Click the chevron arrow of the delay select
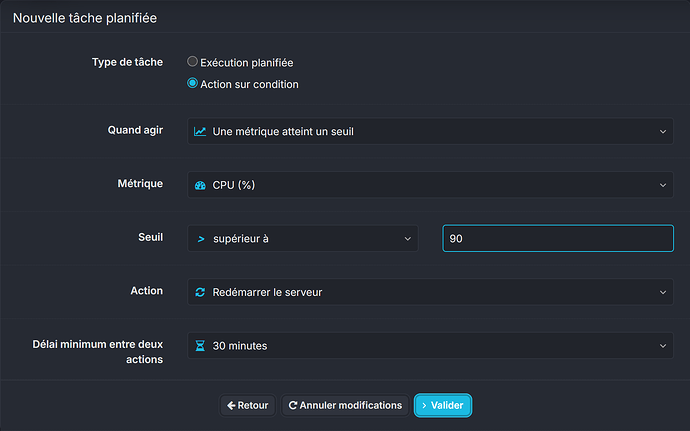 (663, 346)
